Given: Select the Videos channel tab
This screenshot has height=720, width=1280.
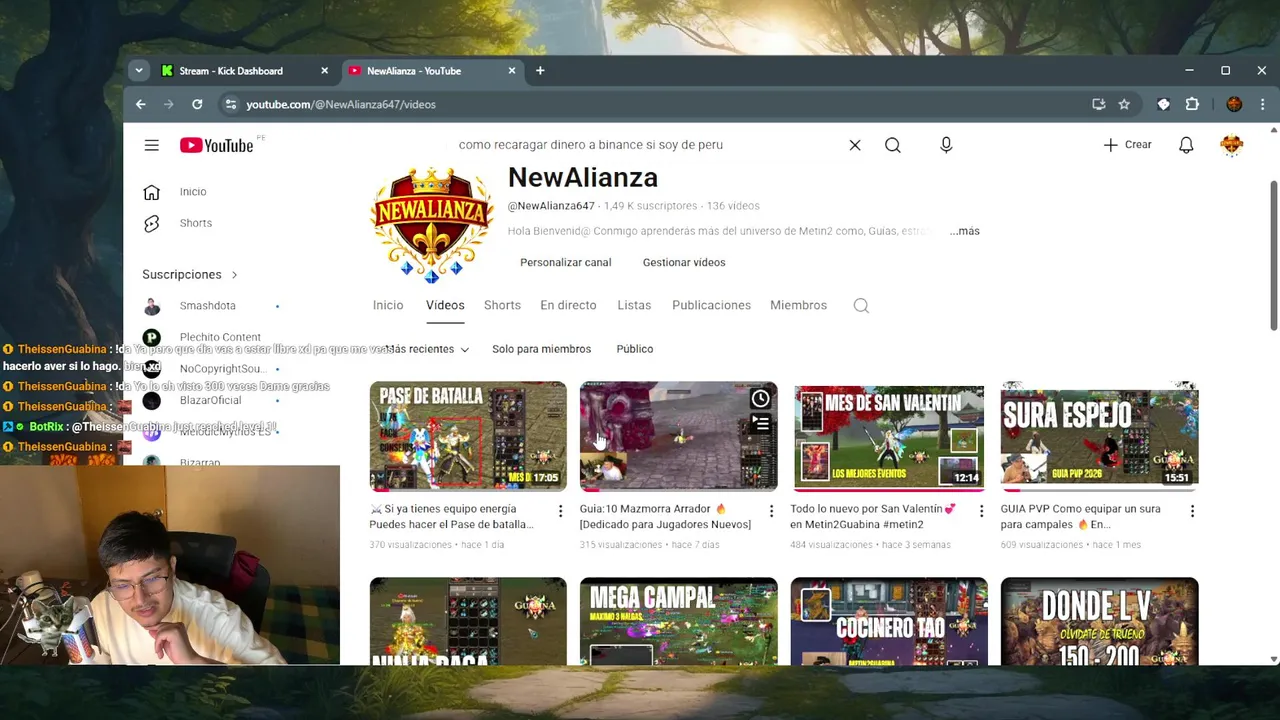Looking at the screenshot, I should point(445,305).
